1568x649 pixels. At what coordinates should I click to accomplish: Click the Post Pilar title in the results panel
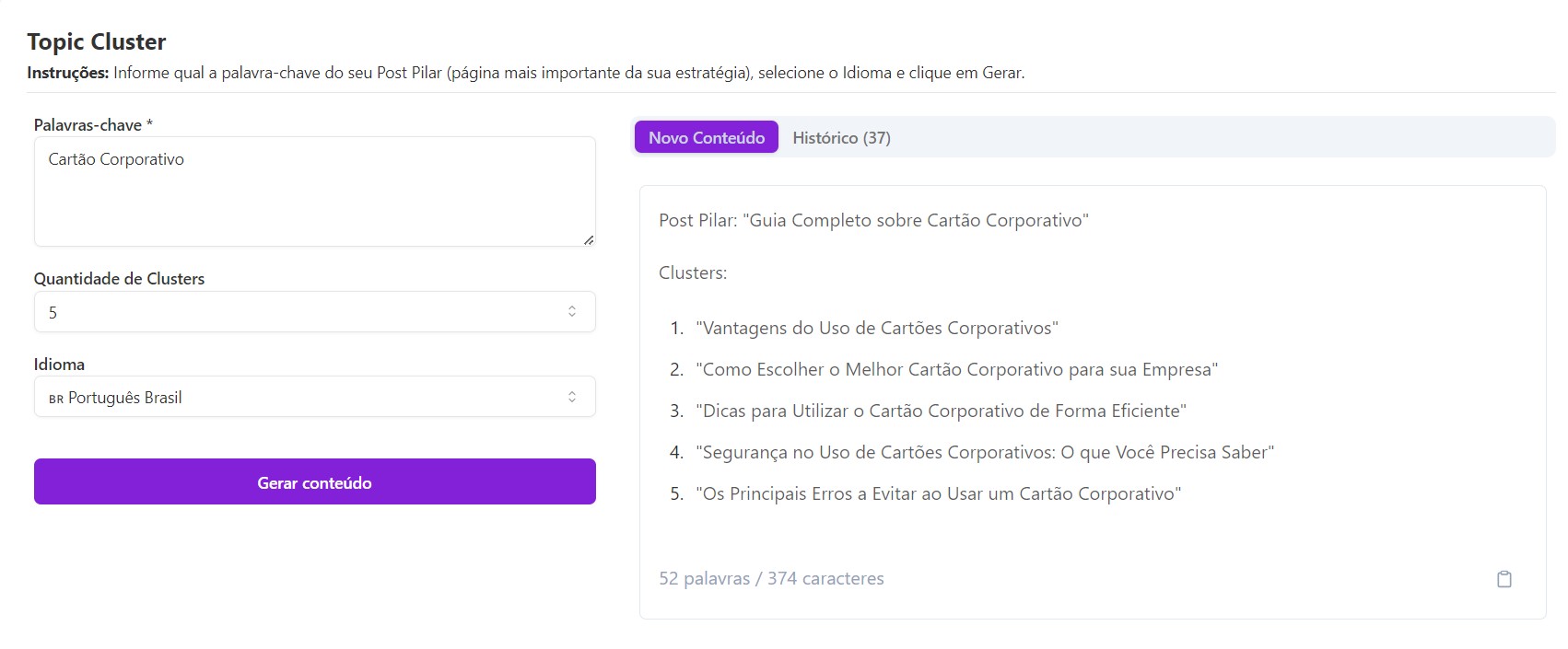[x=872, y=220]
